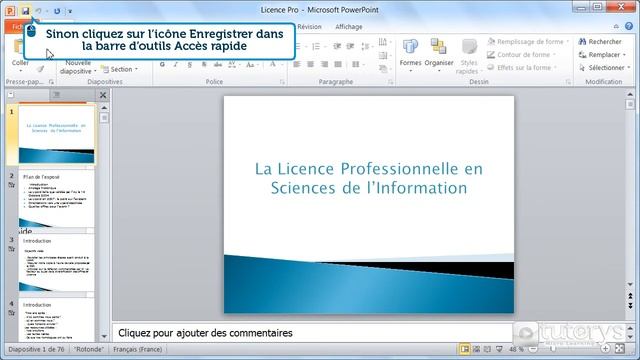Image resolution: width=640 pixels, height=360 pixels.
Task: Click the increase indent icon
Action: point(350,46)
